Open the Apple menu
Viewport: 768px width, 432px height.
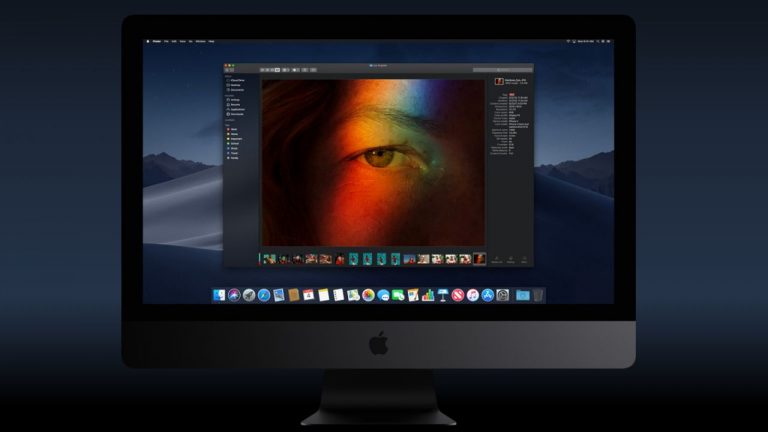(148, 41)
